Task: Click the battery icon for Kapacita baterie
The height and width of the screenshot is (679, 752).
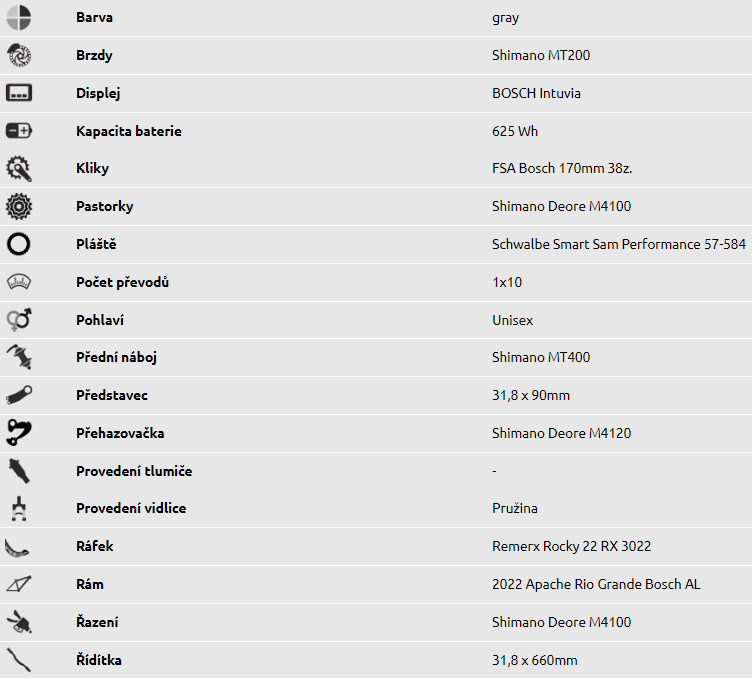Action: [x=19, y=130]
